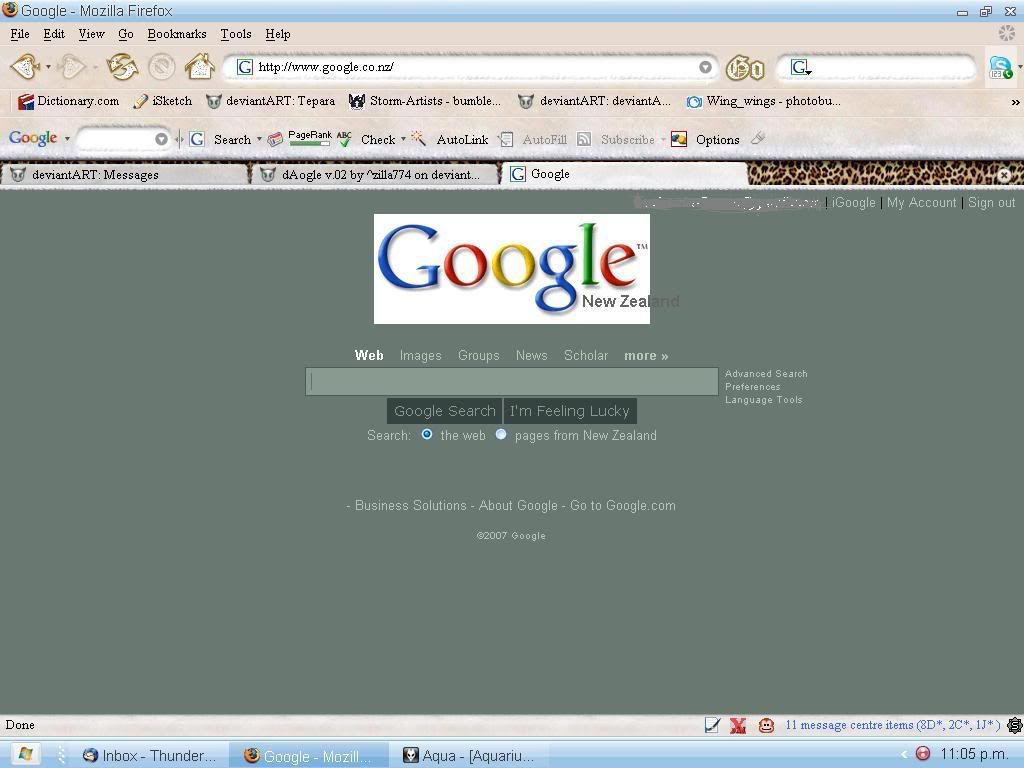1024x768 pixels.
Task: Open the Edit menu
Action: pyautogui.click(x=54, y=34)
